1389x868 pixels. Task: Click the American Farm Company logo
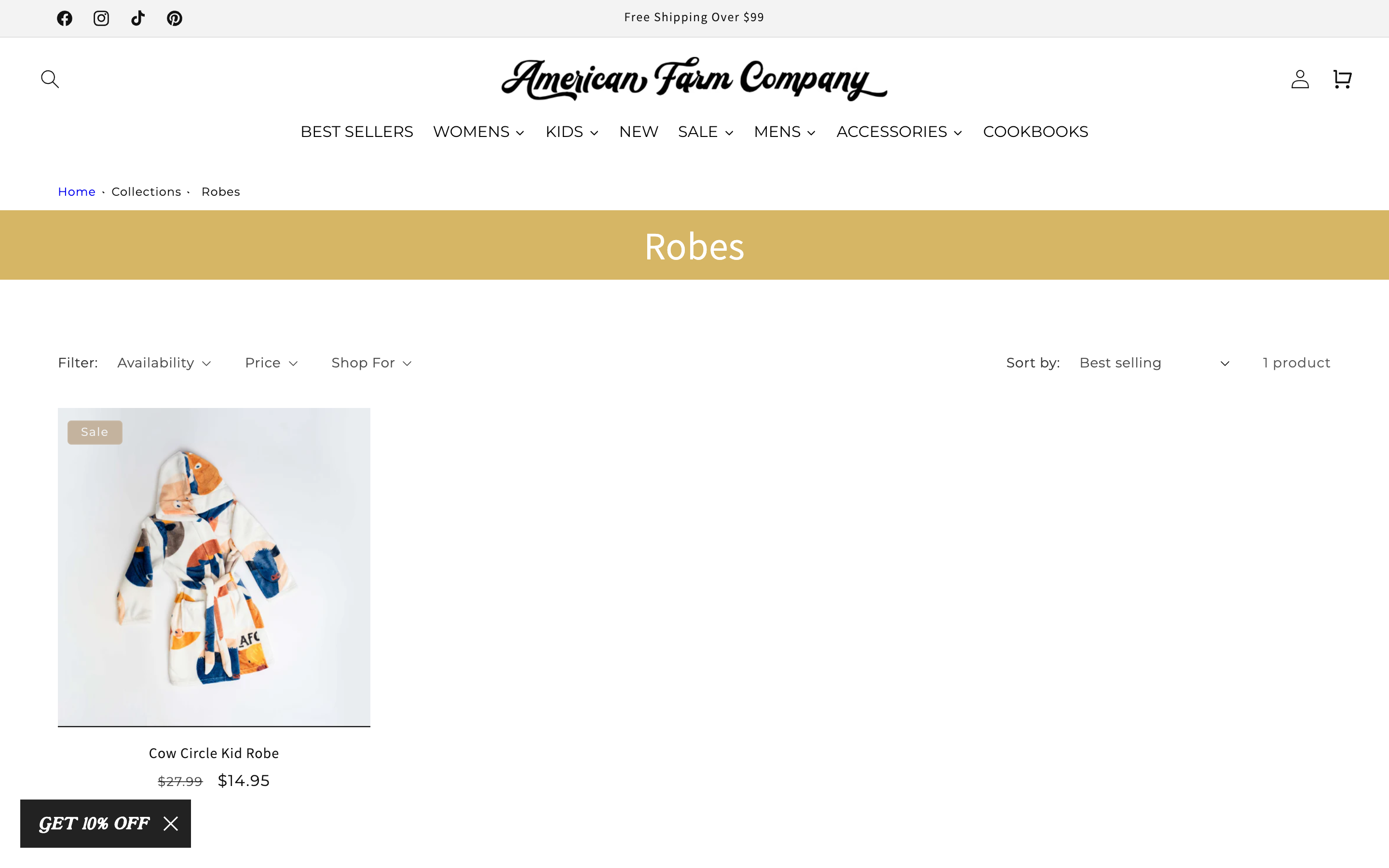pos(694,79)
